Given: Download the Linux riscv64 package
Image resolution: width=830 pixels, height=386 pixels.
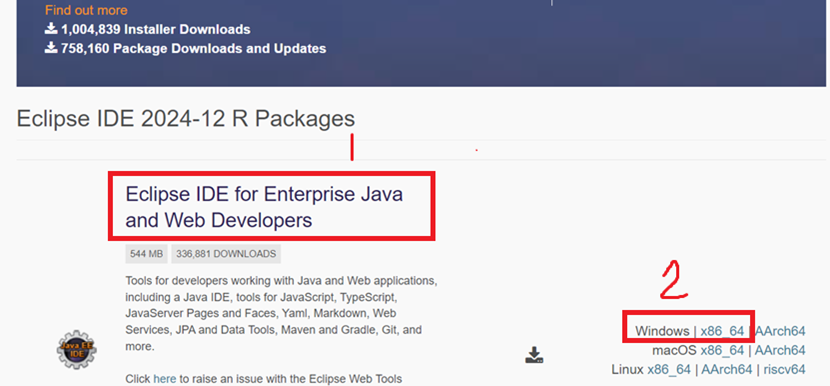Looking at the screenshot, I should pyautogui.click(x=784, y=369).
